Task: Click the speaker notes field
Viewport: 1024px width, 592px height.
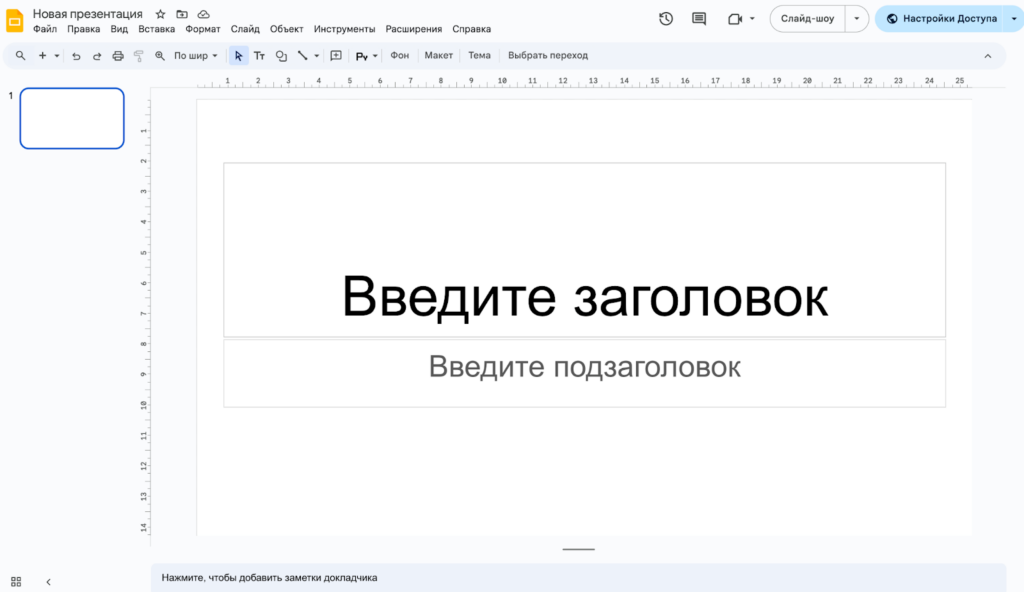Action: (x=400, y=577)
